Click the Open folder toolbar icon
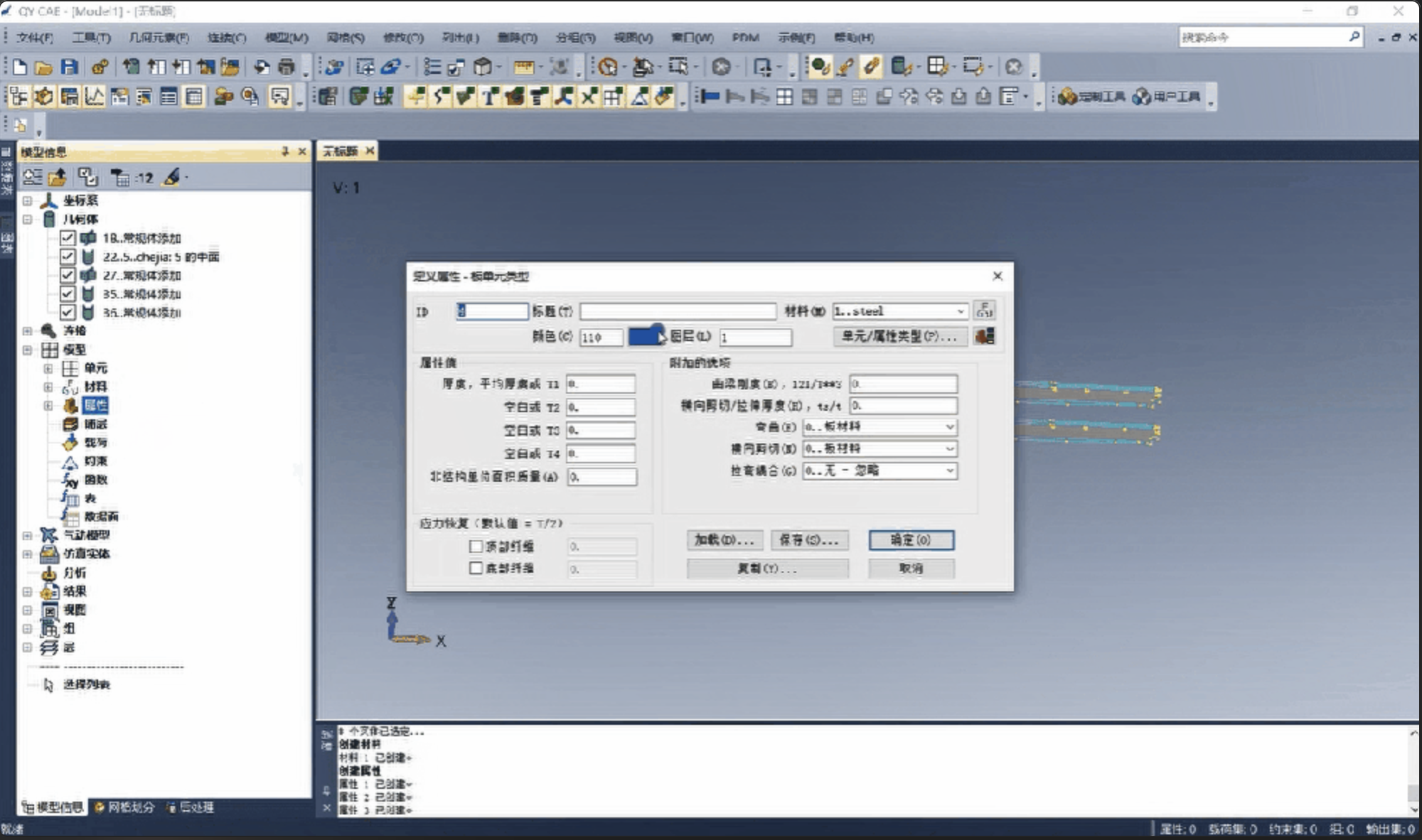The image size is (1422, 840). pyautogui.click(x=43, y=68)
